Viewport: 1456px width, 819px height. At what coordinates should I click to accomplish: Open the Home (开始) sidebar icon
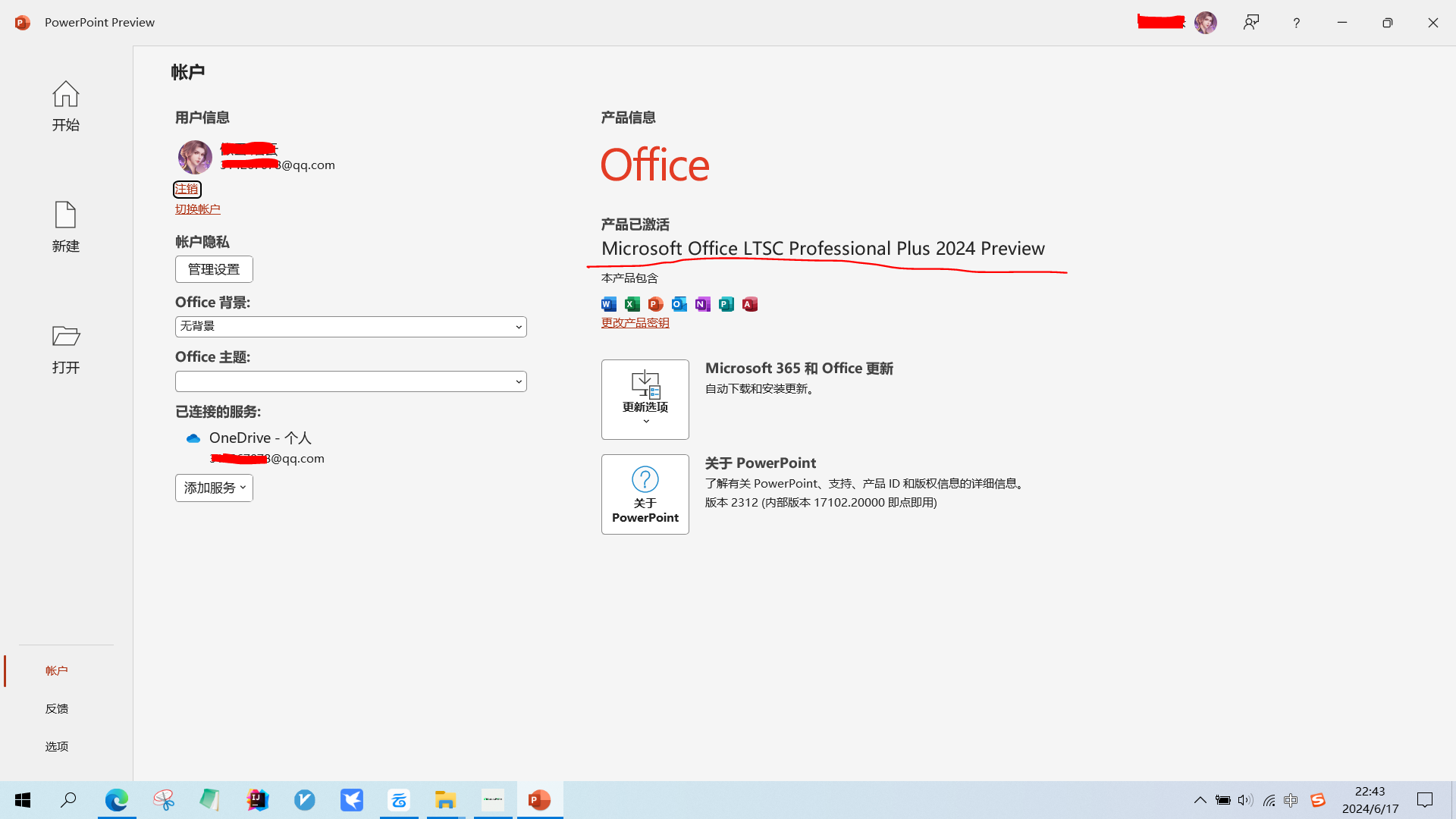pos(66,95)
